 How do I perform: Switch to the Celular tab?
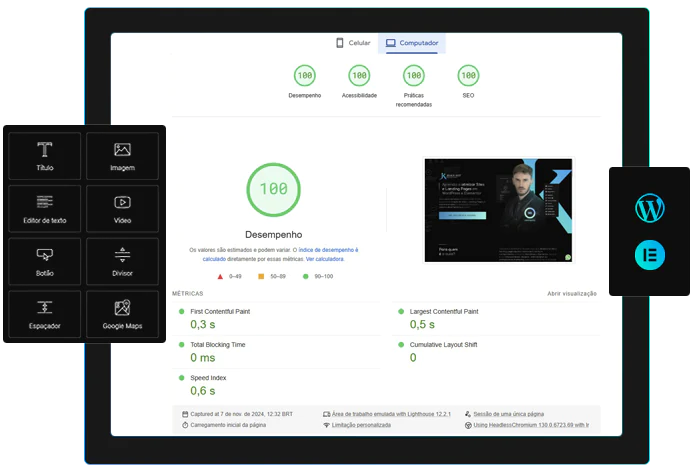coord(353,43)
